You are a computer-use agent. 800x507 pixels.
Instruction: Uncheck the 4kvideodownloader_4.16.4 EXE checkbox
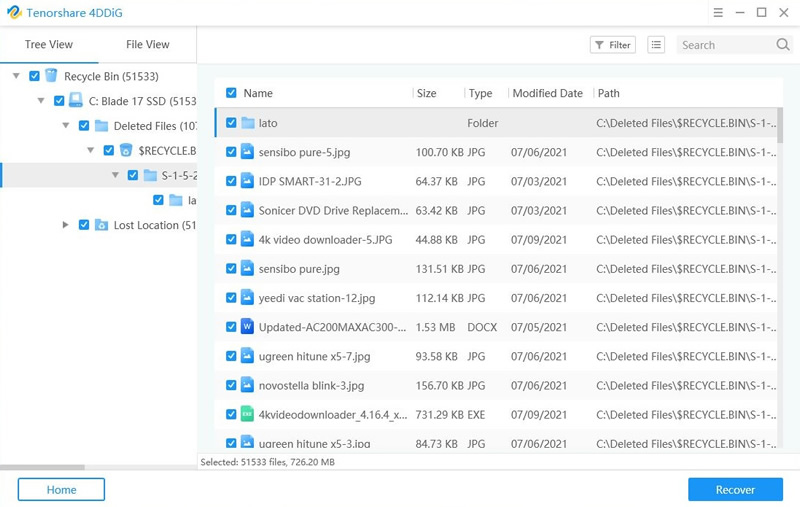point(231,414)
